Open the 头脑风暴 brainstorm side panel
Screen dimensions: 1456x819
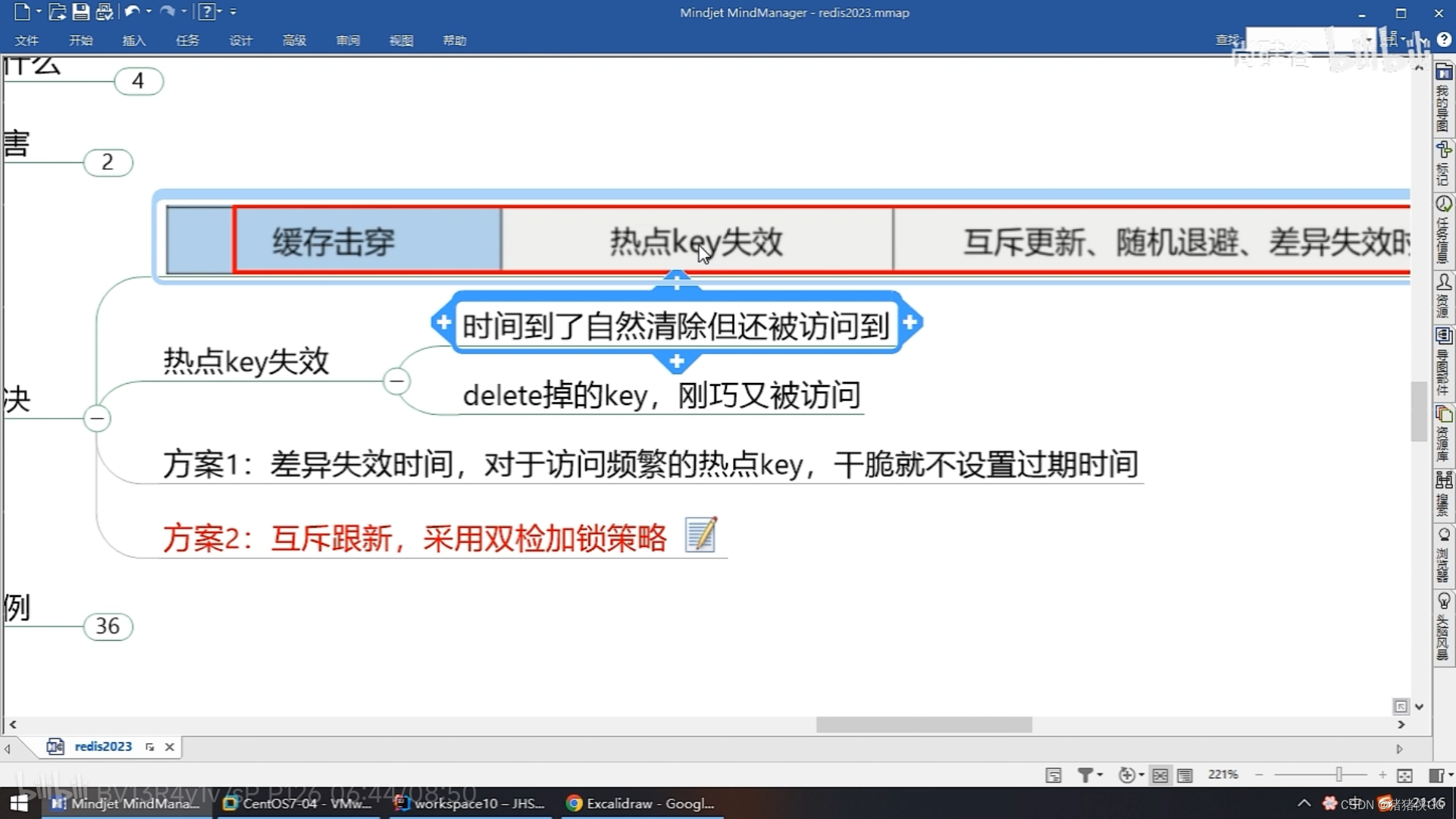click(1444, 627)
